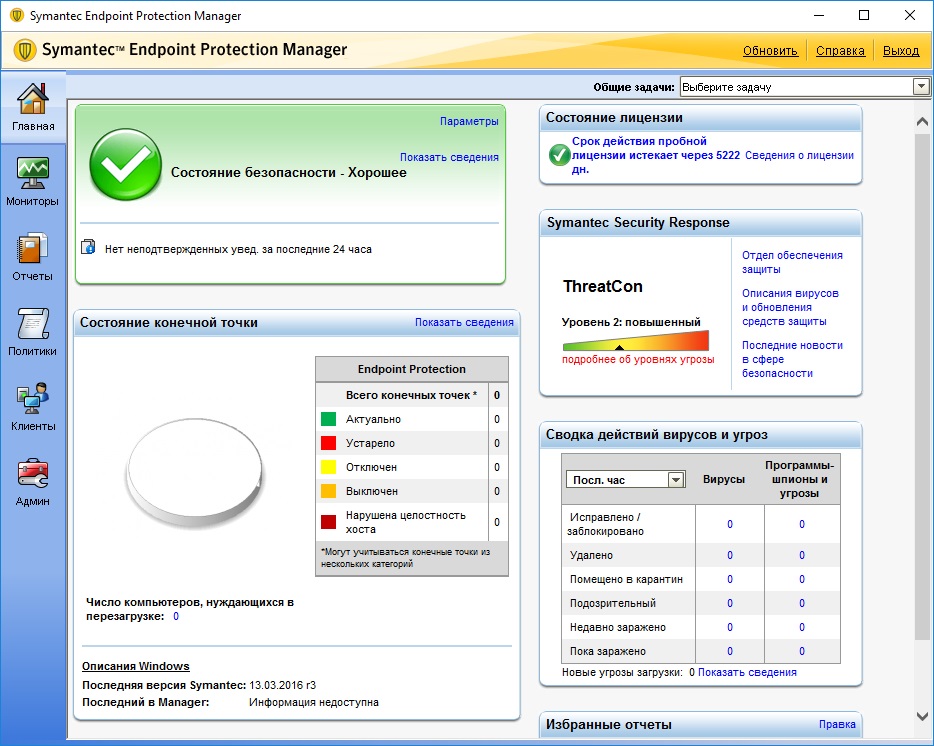Screen dimensions: 934x746
Task: Open Параметры link in security status panel
Action: tap(468, 121)
